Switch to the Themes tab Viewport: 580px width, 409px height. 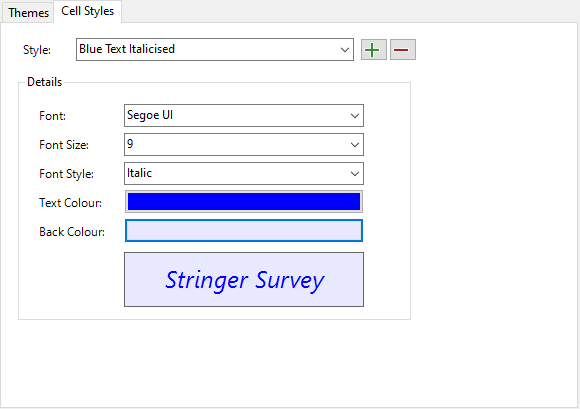[28, 13]
